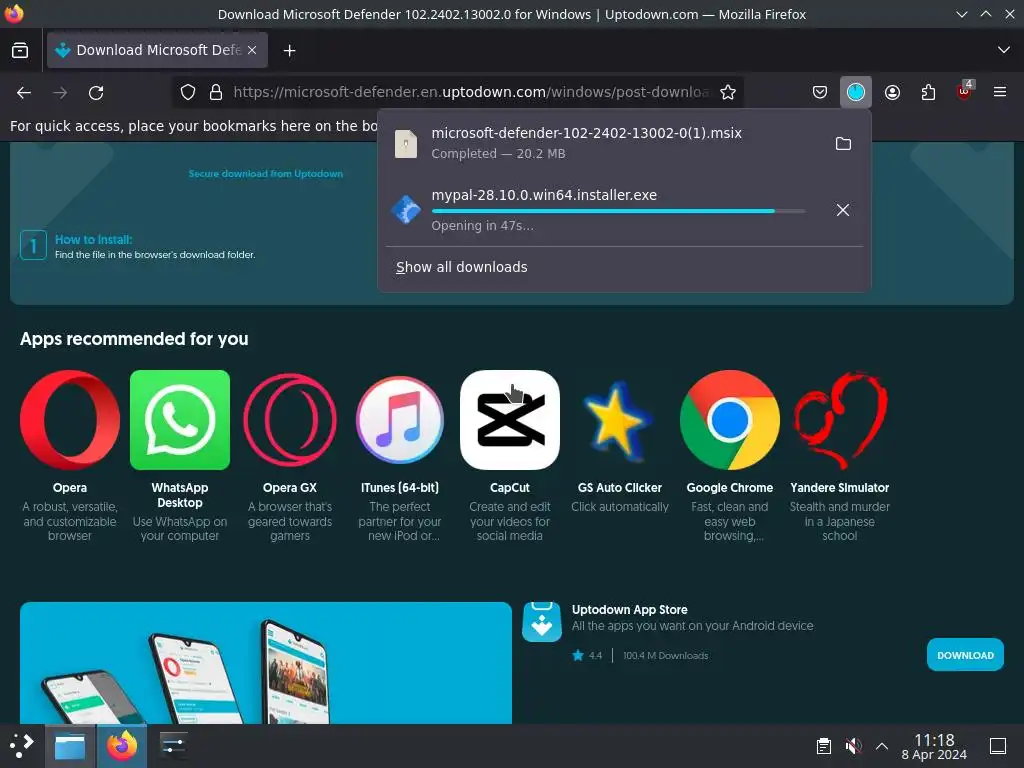Open the system settings taskbar icon

click(173, 746)
